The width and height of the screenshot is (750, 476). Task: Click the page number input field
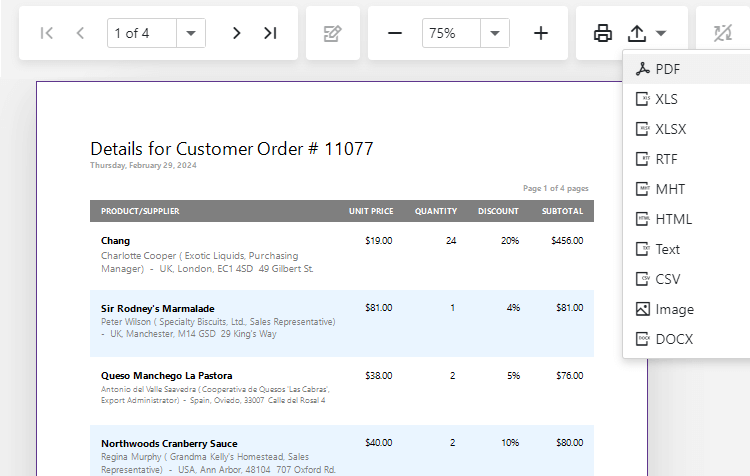(141, 33)
